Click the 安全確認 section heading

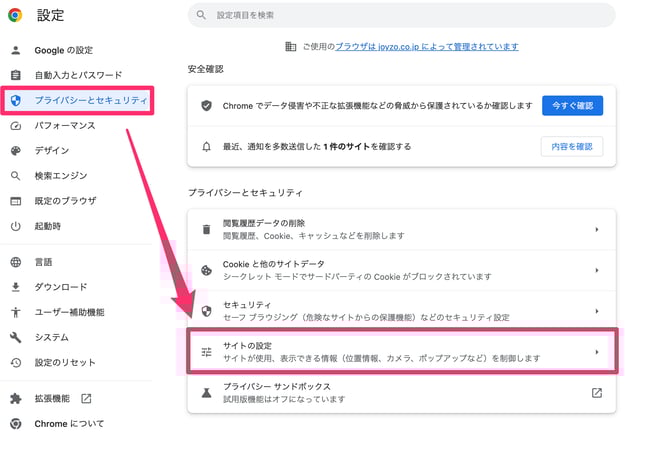coord(206,69)
